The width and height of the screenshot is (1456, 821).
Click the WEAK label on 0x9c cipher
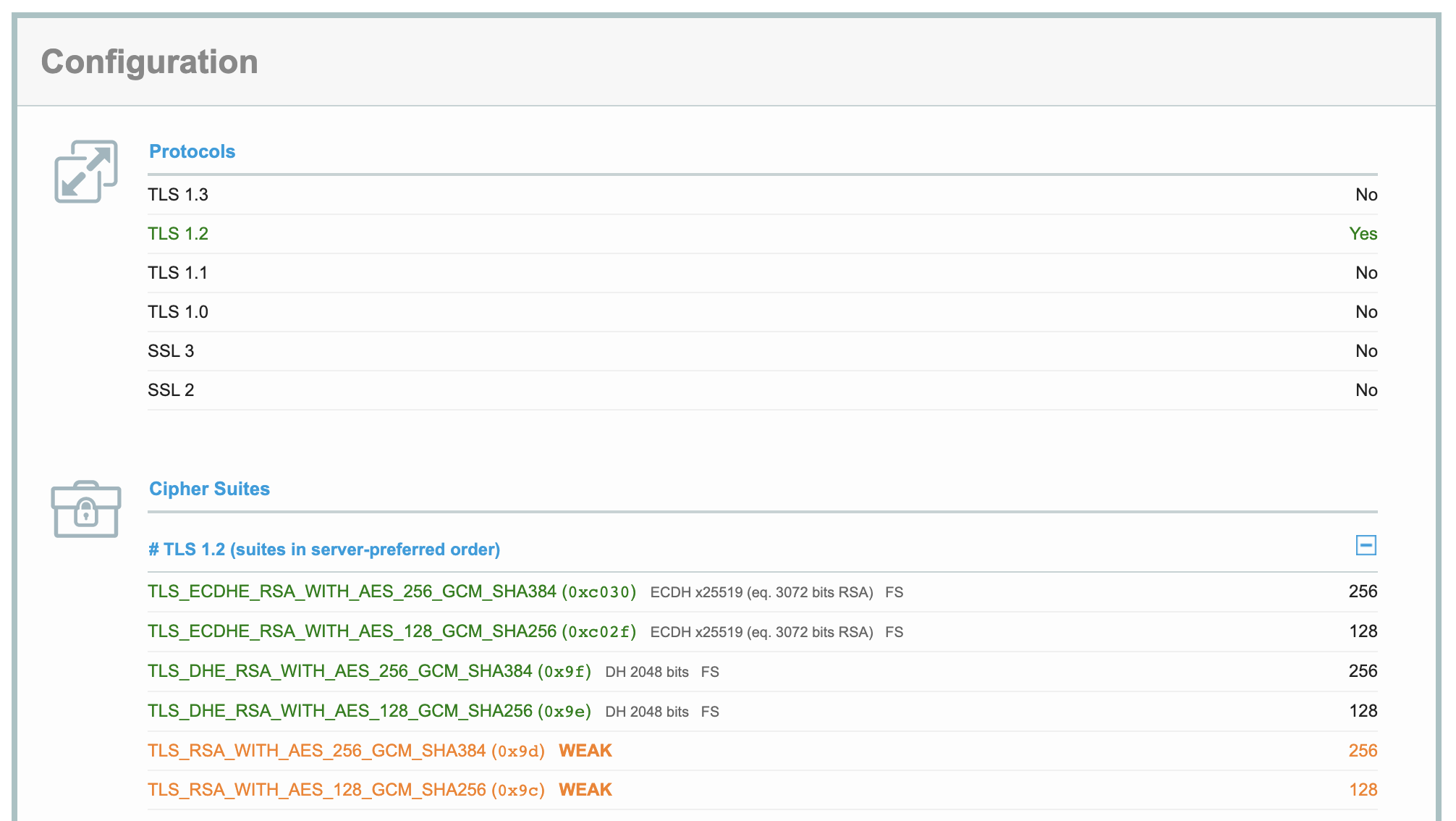(x=585, y=790)
